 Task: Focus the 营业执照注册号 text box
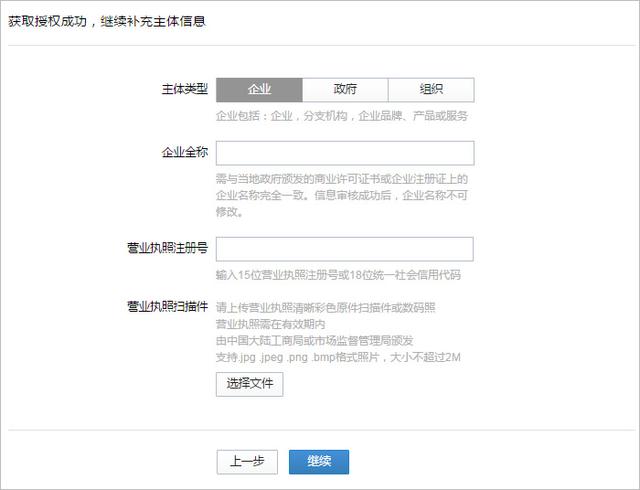(x=345, y=249)
